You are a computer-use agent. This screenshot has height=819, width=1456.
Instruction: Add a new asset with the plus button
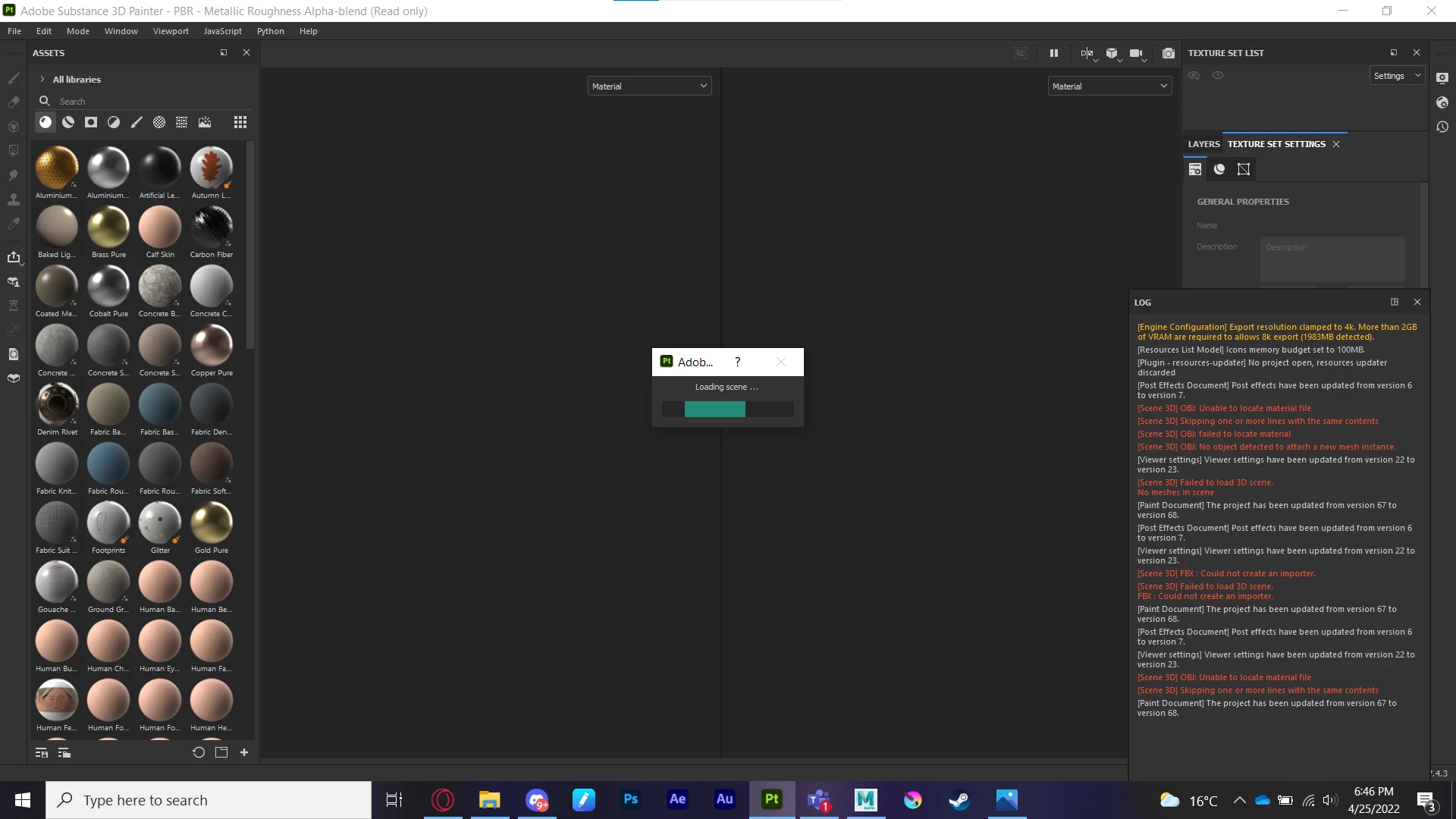click(x=244, y=752)
